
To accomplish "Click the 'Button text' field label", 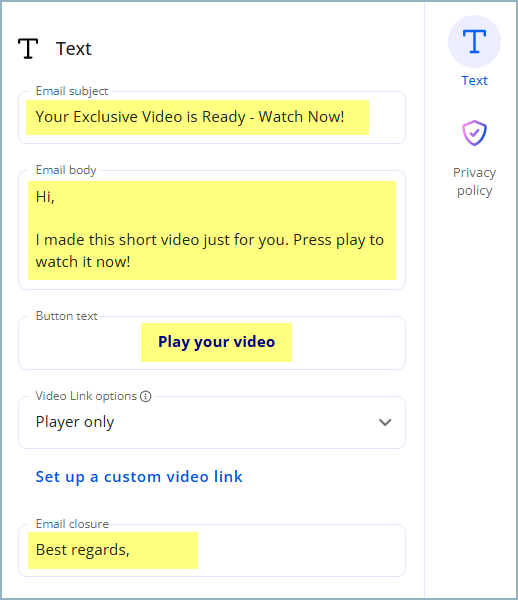I will [67, 316].
